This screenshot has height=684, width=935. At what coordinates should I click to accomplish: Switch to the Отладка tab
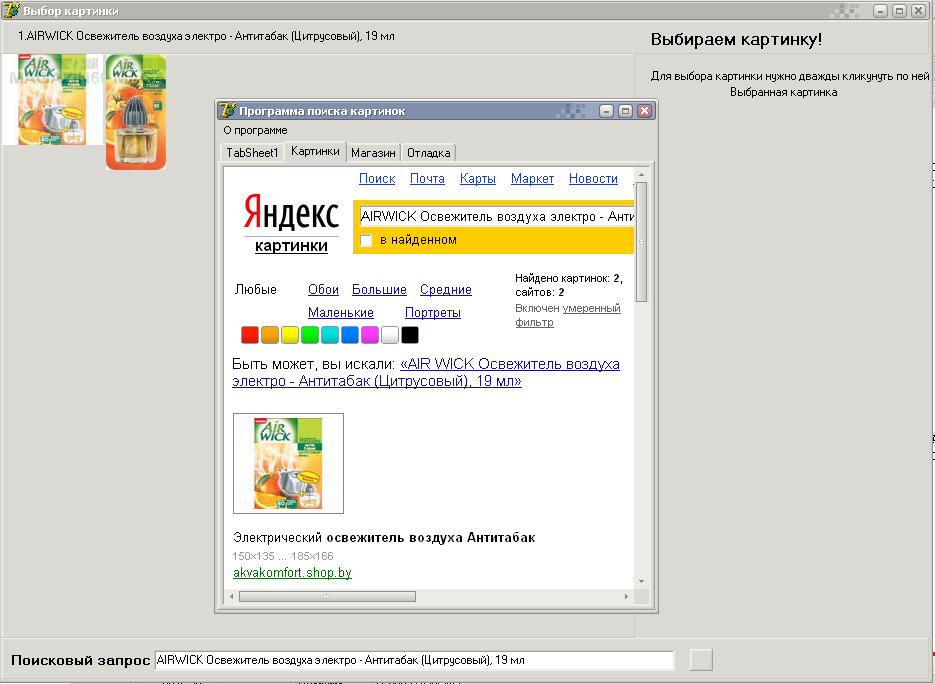(x=429, y=153)
